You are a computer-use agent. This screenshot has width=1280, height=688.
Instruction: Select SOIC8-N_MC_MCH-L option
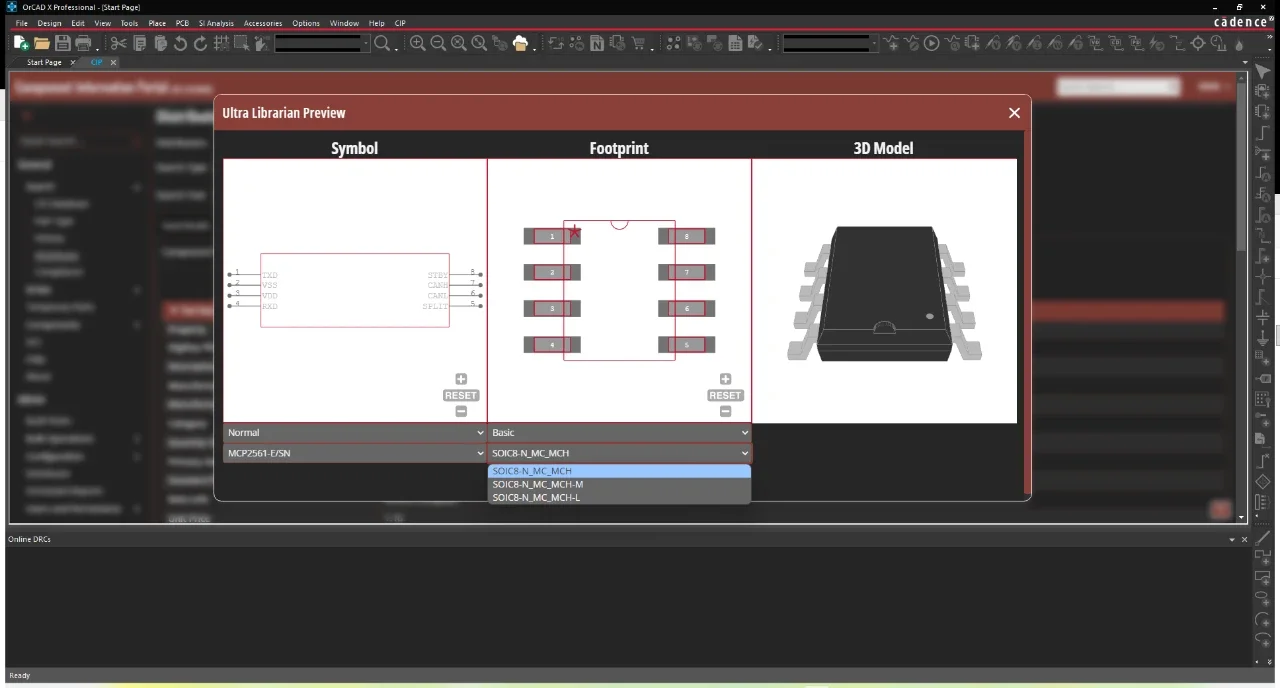[x=619, y=497]
